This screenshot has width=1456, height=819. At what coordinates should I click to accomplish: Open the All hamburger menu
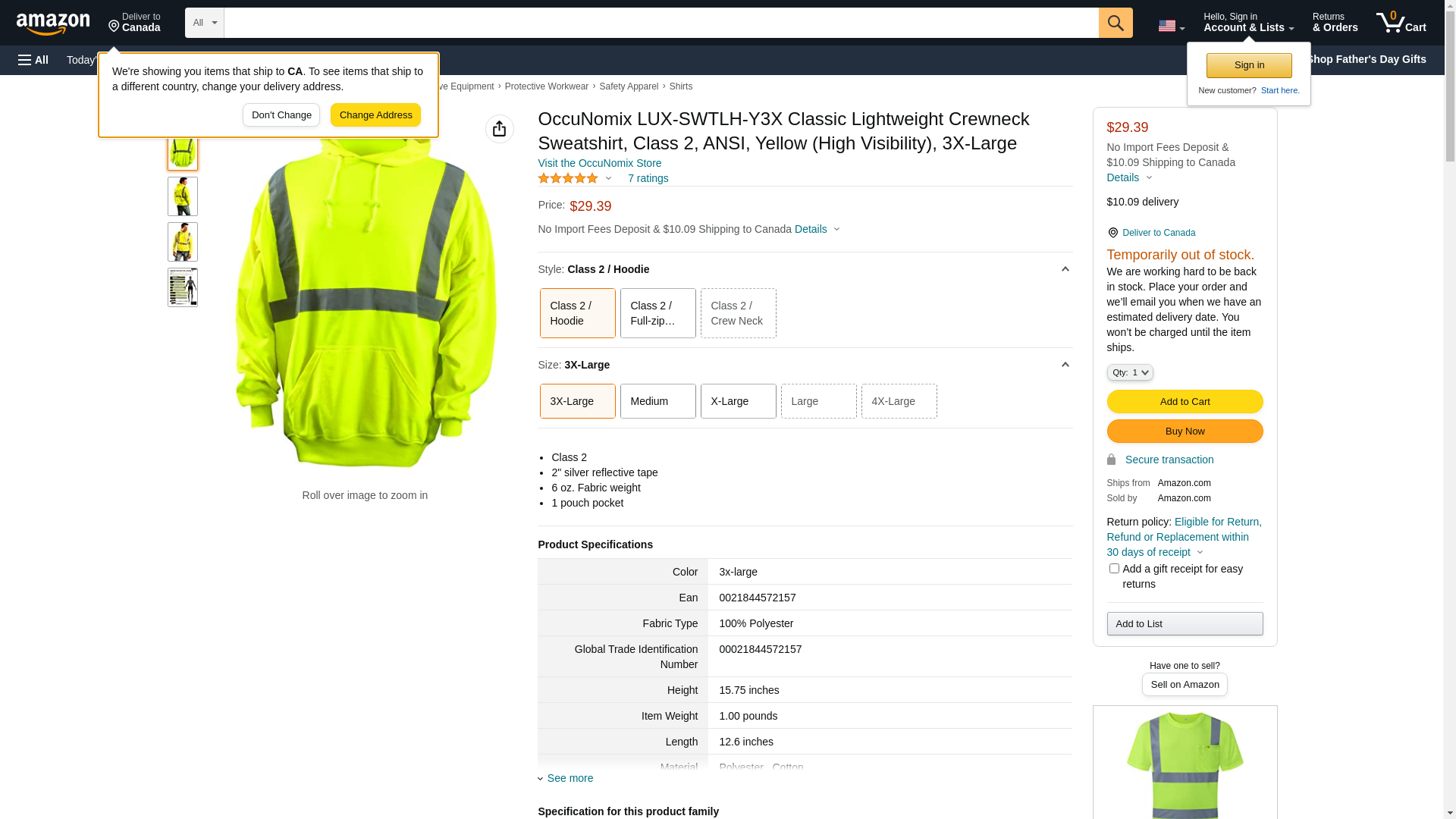click(x=33, y=60)
